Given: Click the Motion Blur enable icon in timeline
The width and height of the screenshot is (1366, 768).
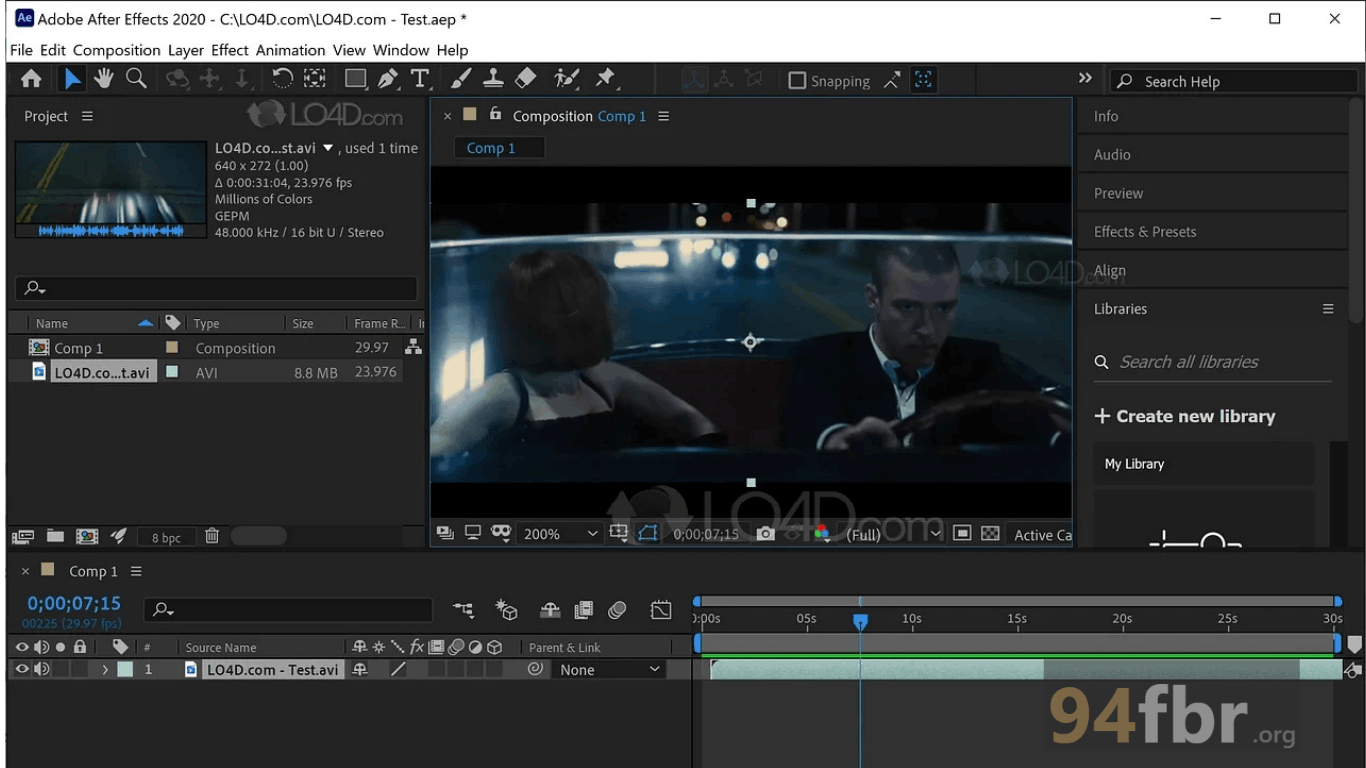Looking at the screenshot, I should (618, 609).
